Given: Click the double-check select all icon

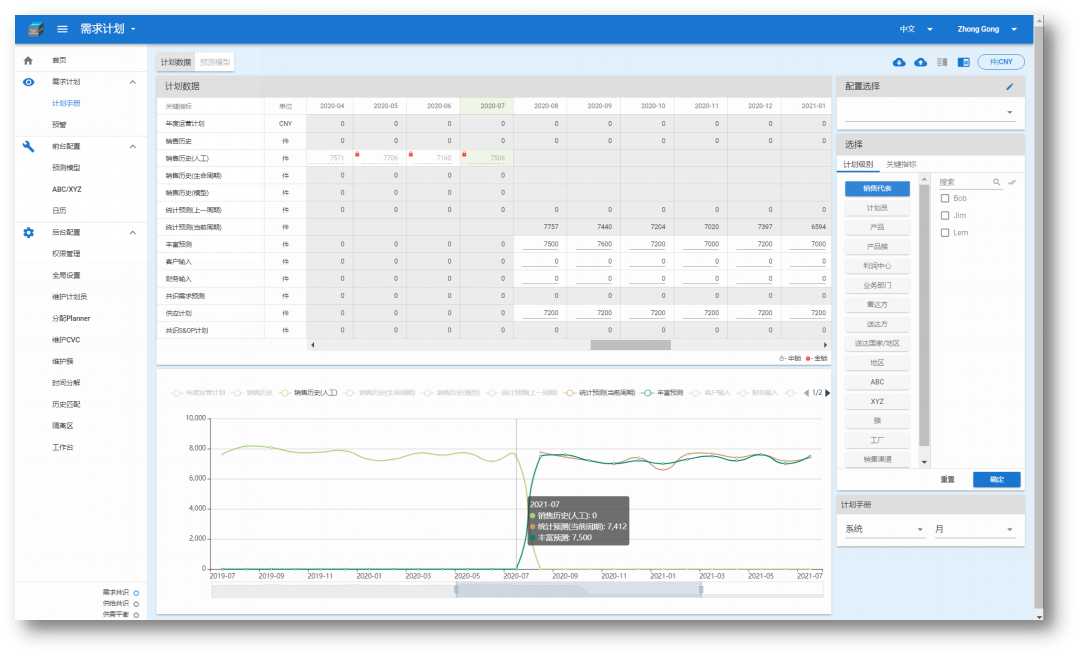Looking at the screenshot, I should [x=1012, y=182].
